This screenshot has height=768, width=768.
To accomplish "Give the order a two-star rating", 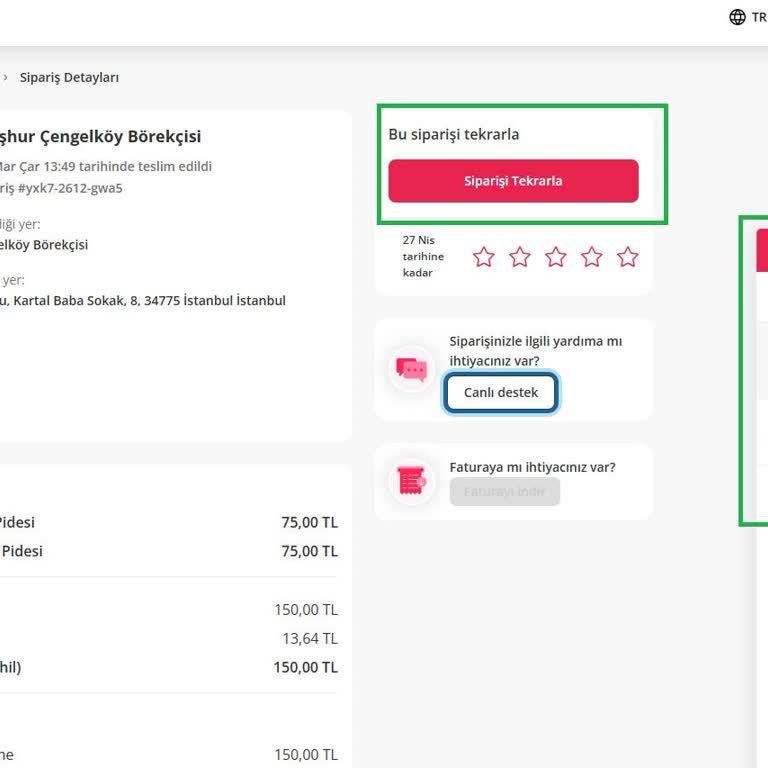I will [520, 257].
